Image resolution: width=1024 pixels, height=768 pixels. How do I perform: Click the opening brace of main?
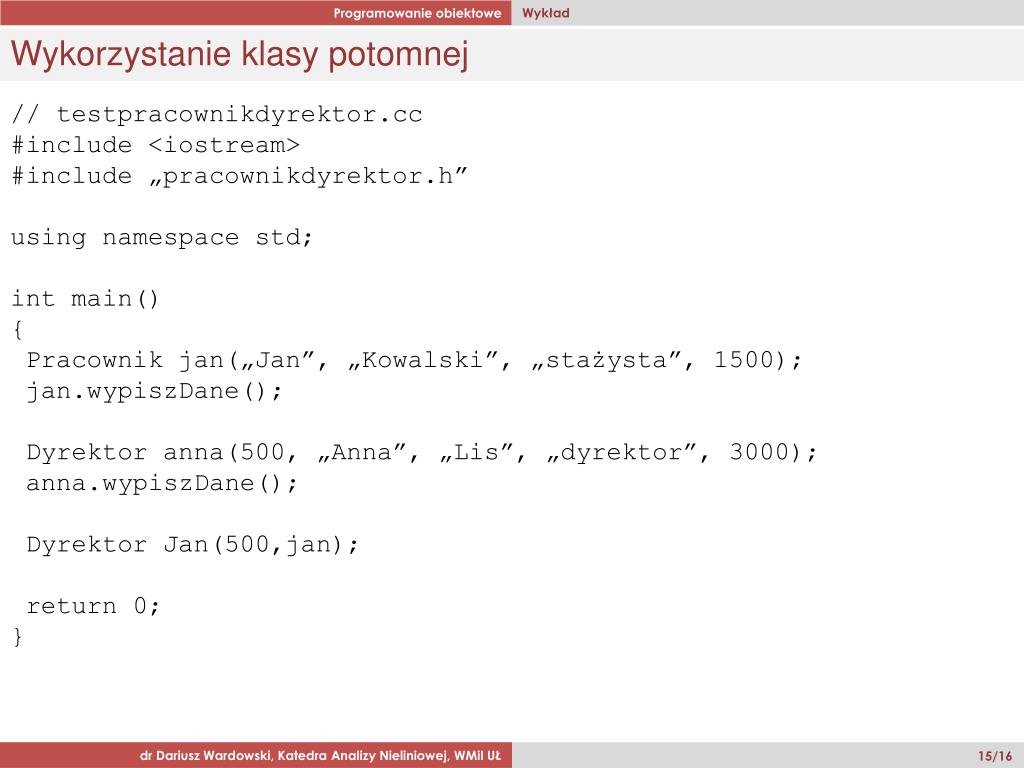click(x=18, y=330)
